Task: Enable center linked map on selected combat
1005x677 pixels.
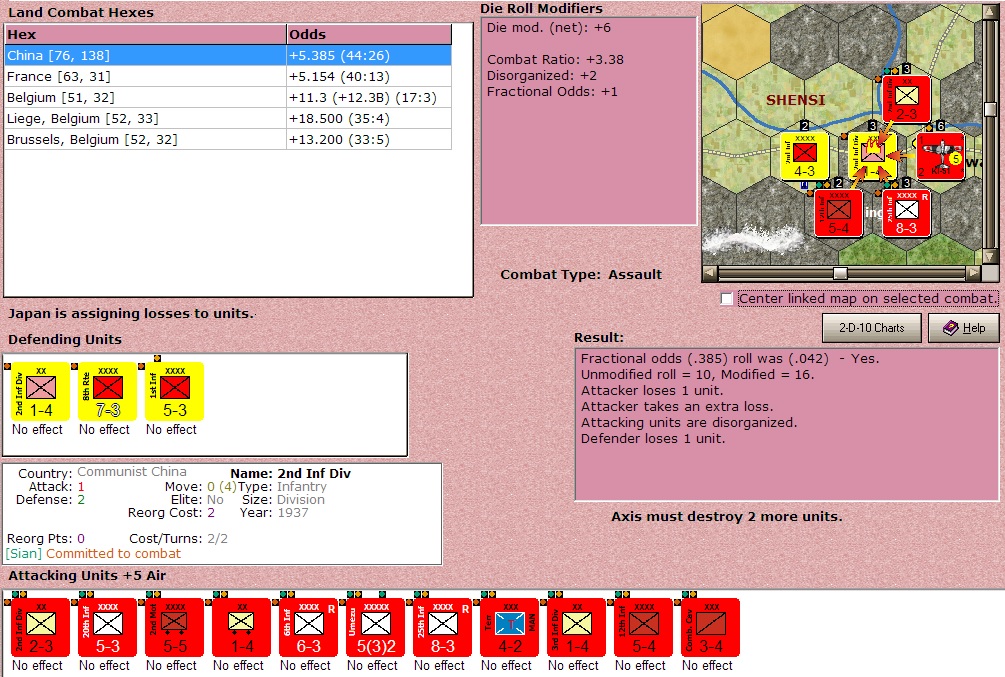Action: pos(727,299)
